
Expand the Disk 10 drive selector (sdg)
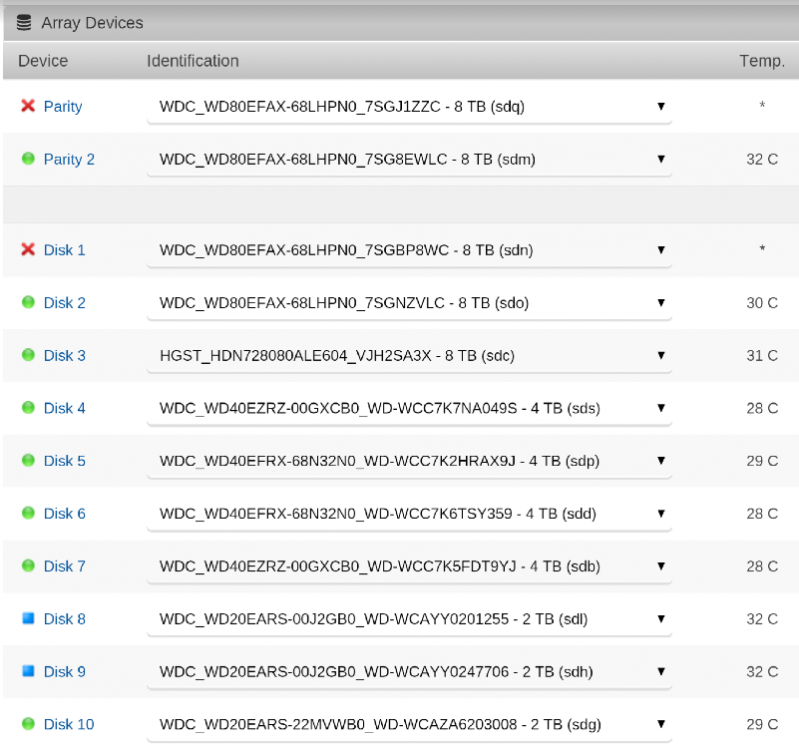(x=409, y=724)
